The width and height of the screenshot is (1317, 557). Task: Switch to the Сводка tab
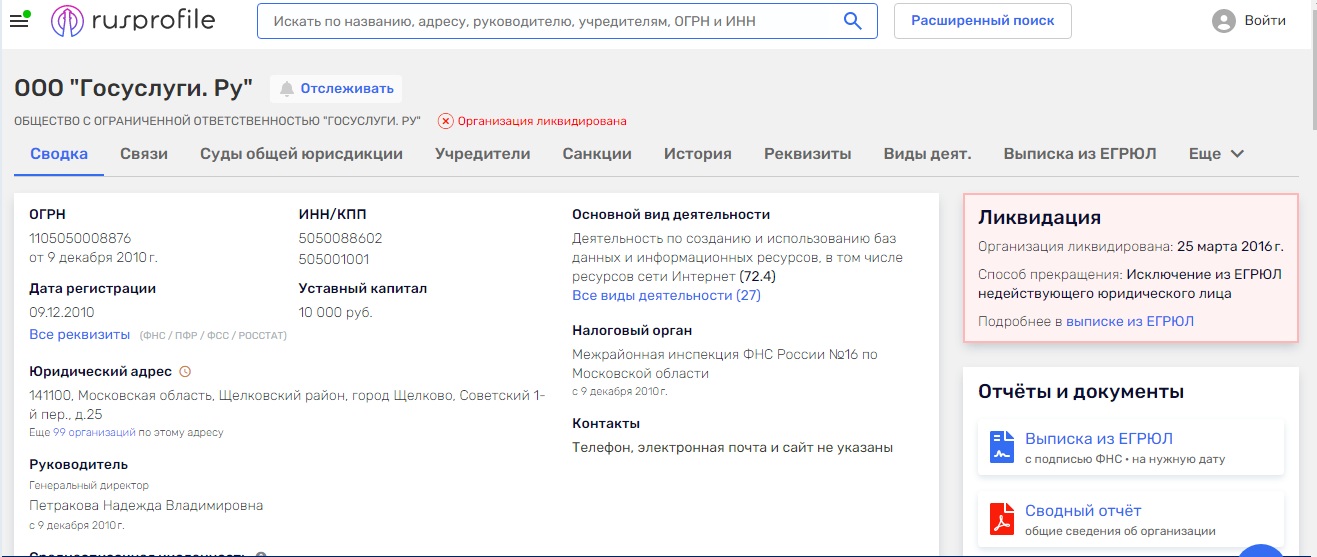(x=59, y=154)
